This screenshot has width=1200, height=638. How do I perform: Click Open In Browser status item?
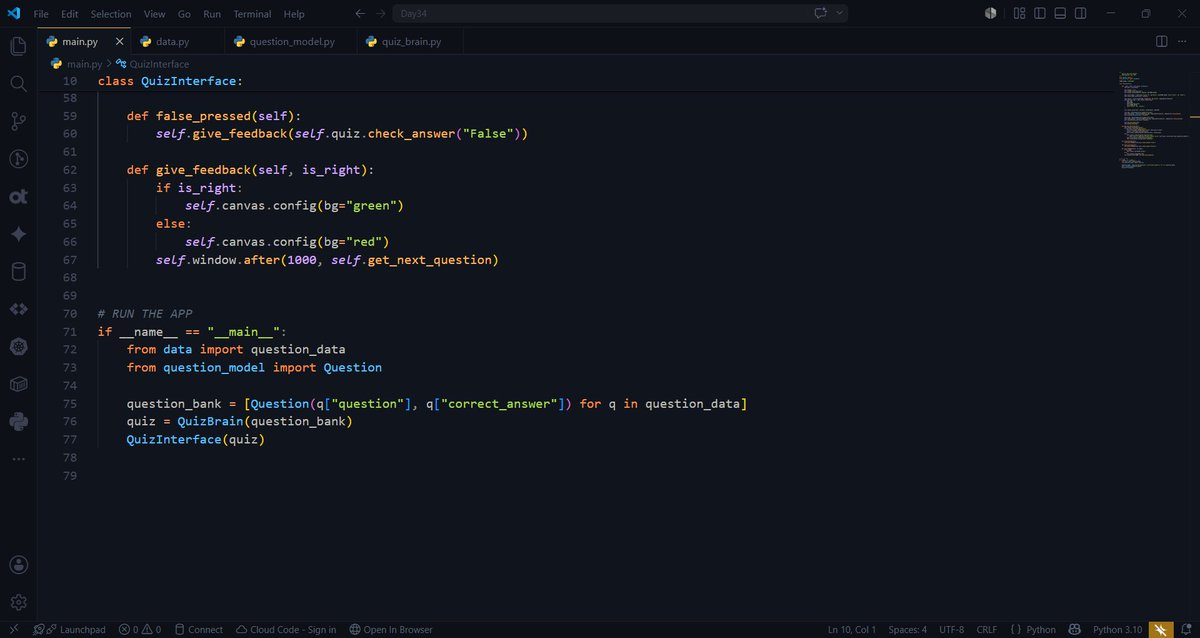tap(391, 630)
